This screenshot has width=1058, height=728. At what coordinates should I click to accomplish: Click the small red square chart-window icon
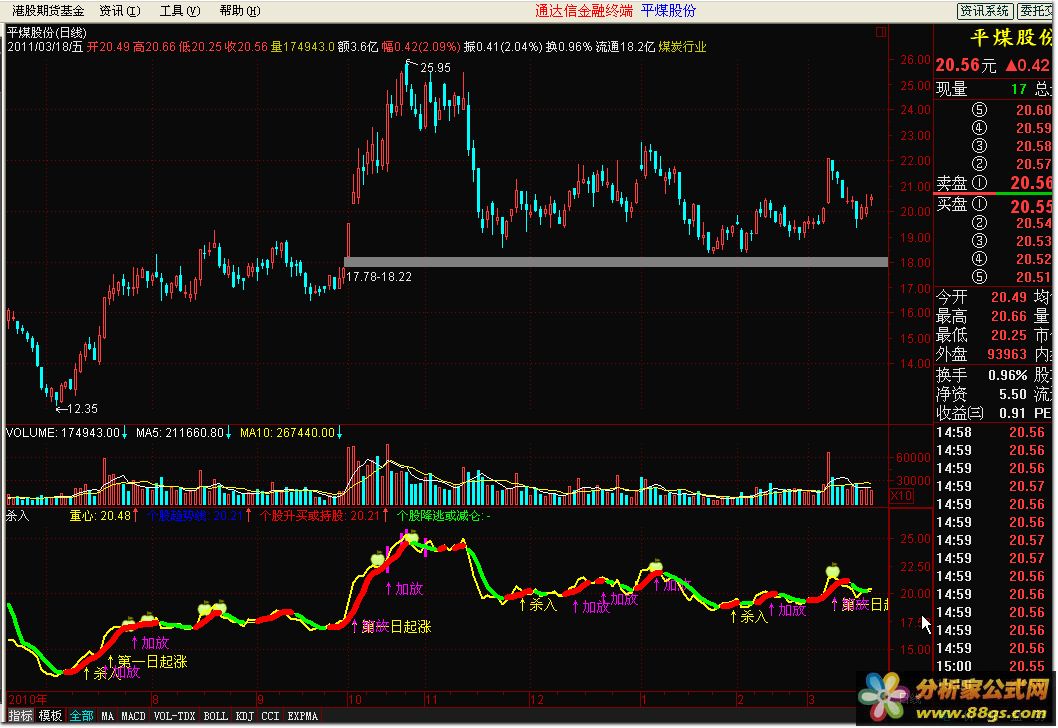[x=881, y=32]
